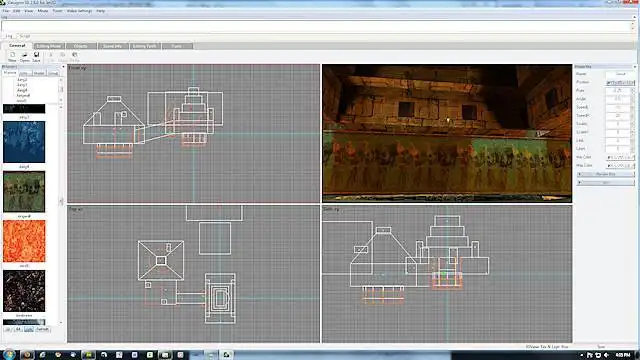640x360 pixels.
Task: Adjust the Angle spinner arrows
Action: tap(633, 99)
